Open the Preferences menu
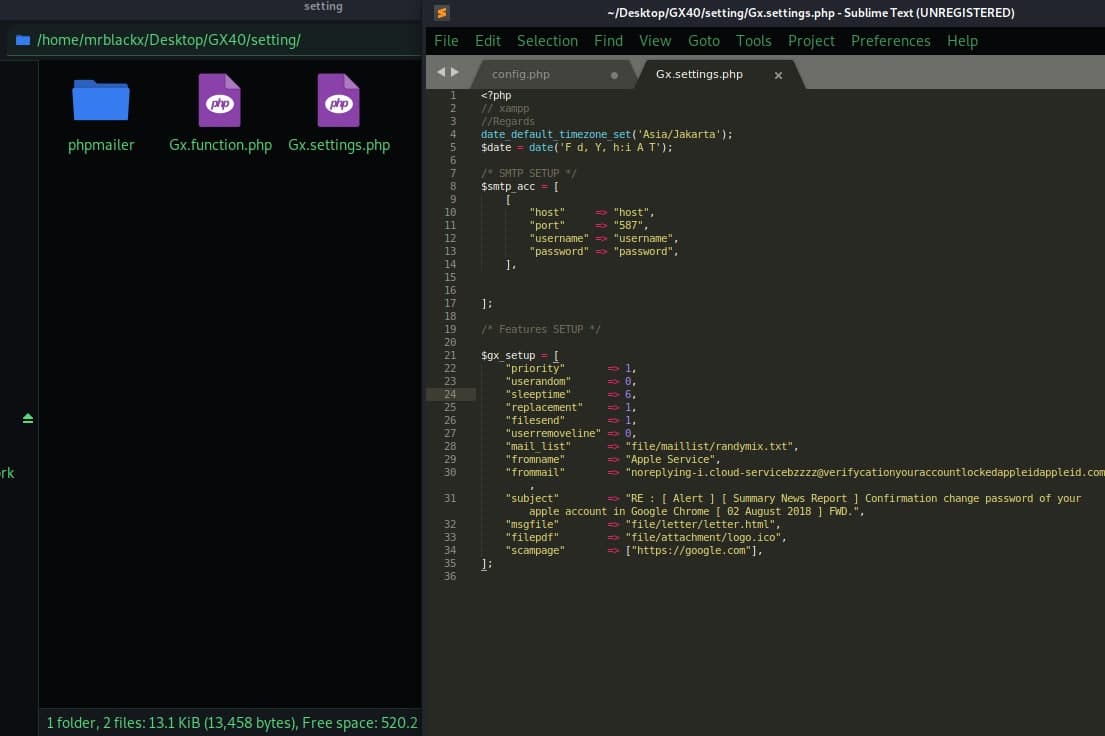 point(891,41)
